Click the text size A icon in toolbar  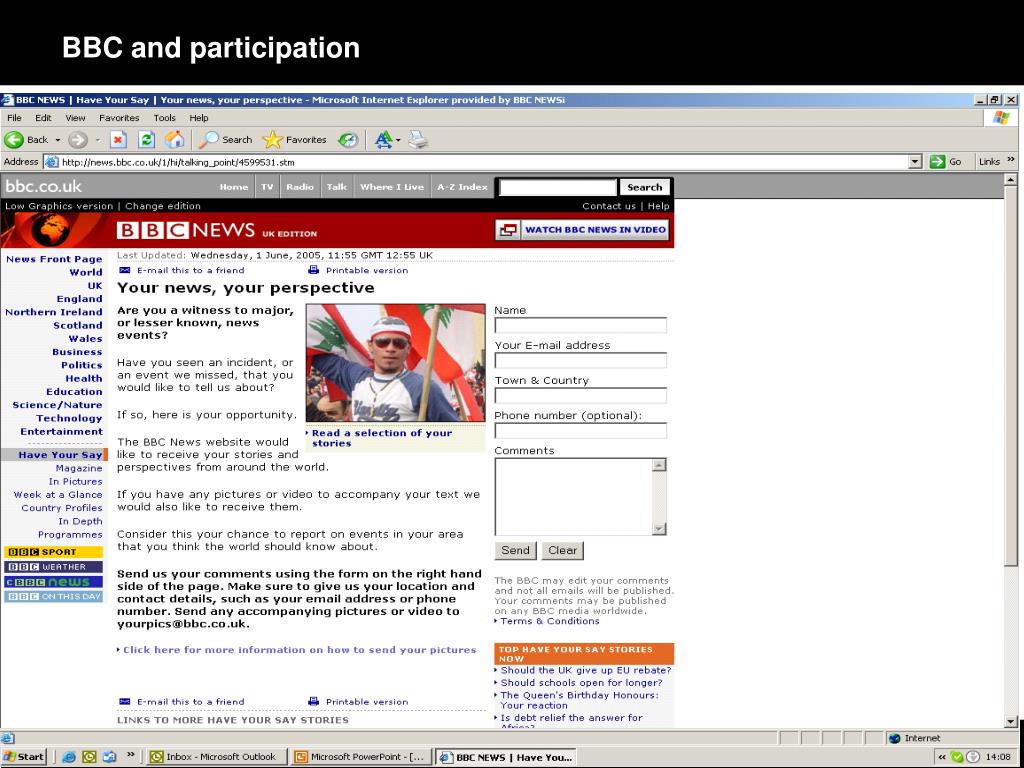point(384,139)
